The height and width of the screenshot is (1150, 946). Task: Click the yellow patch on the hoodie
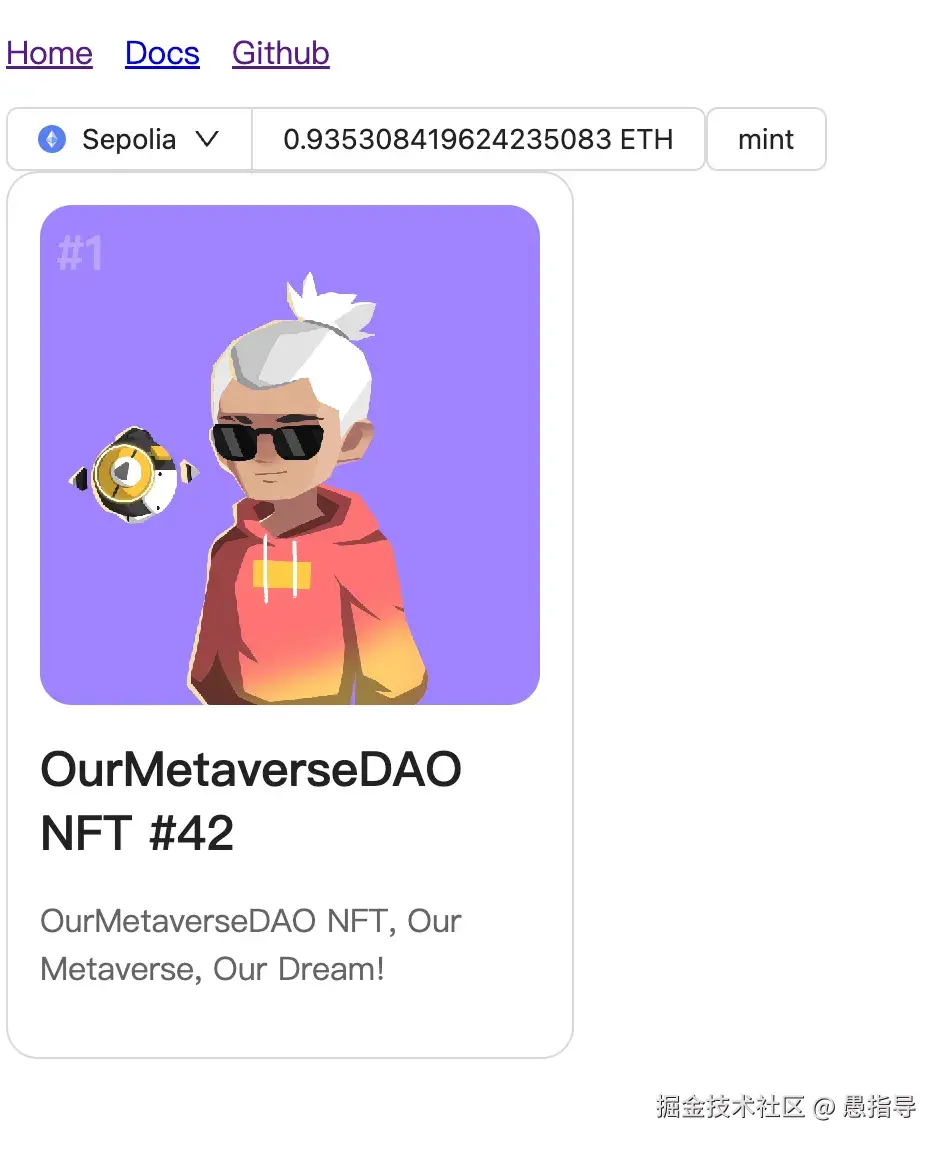(282, 574)
